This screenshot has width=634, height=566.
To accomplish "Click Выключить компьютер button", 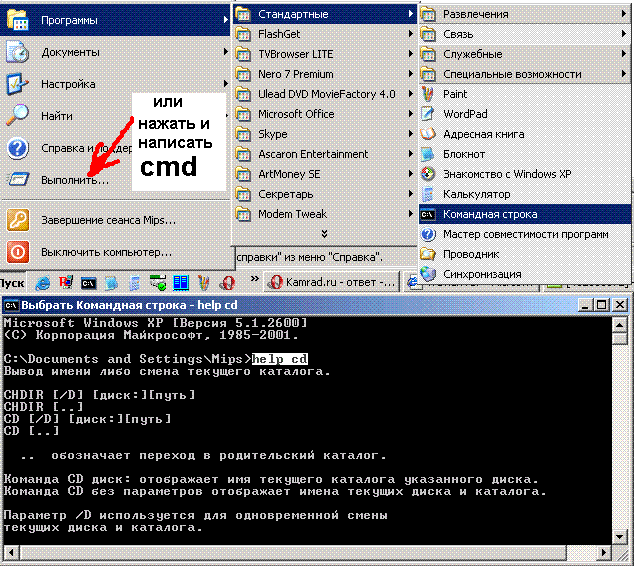I will (106, 252).
